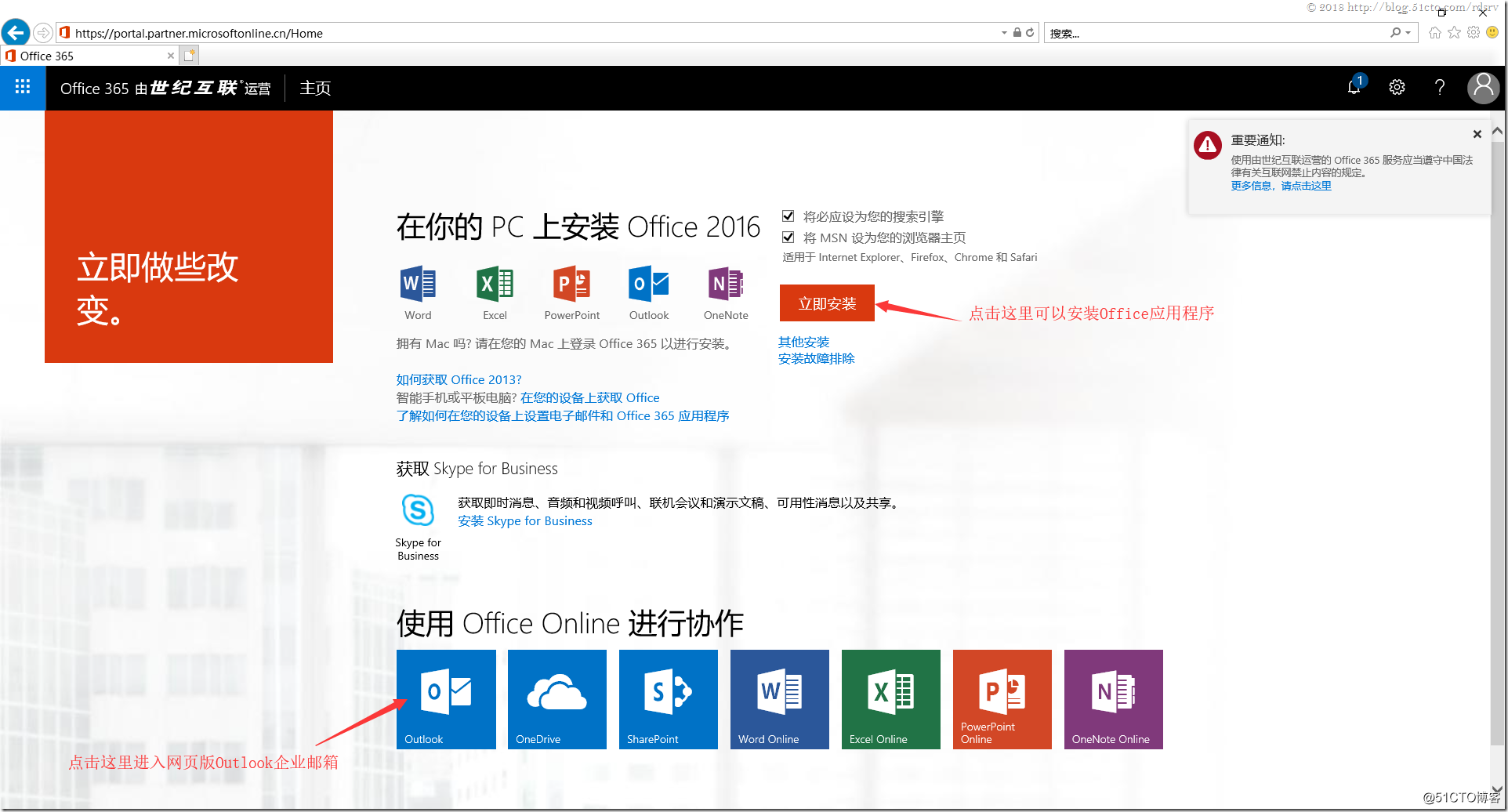This screenshot has height=812, width=1508.
Task: Click the vertical scrollbar down arrow
Action: pos(1498,789)
